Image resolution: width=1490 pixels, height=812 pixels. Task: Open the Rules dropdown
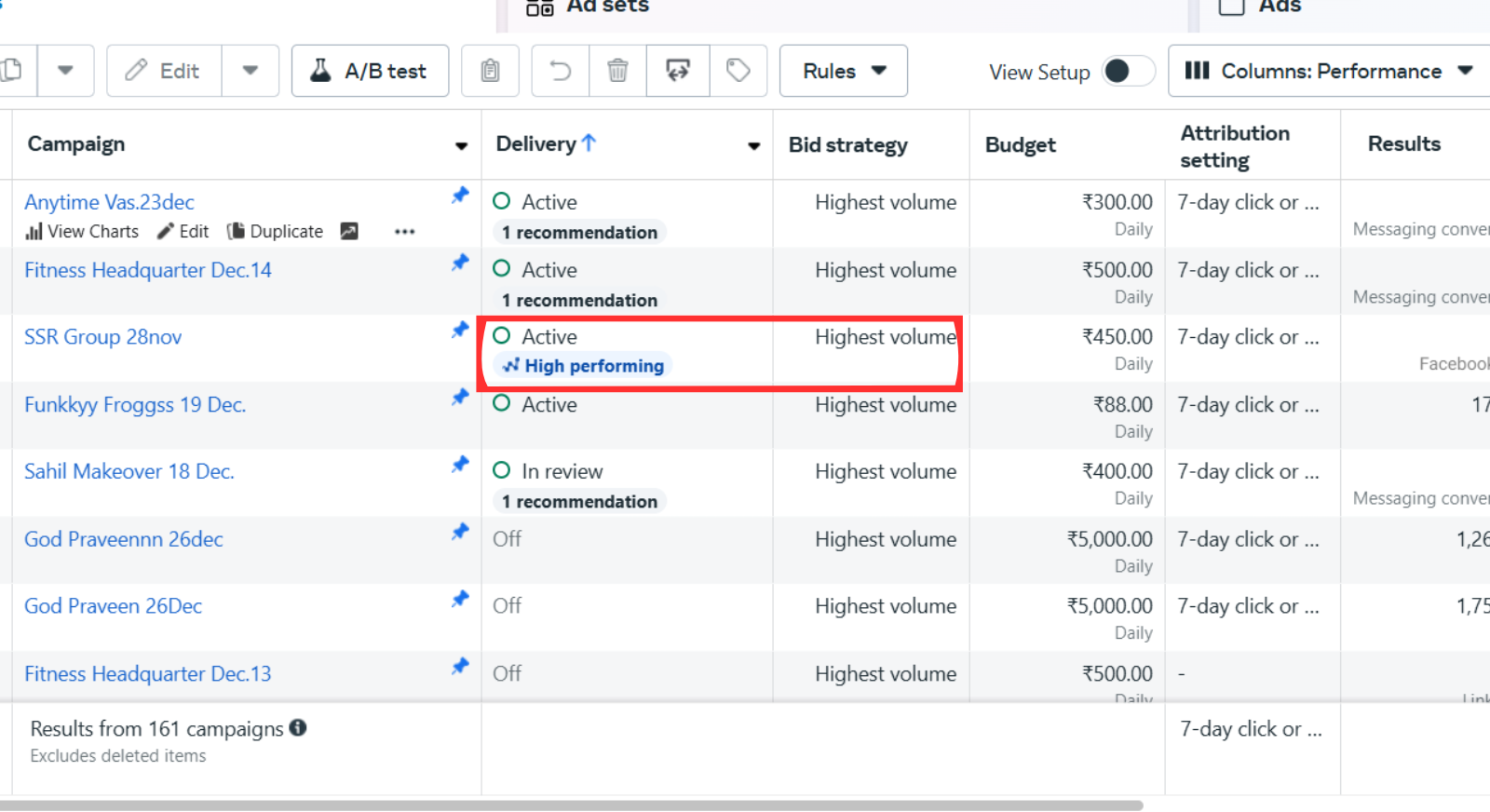coord(843,71)
